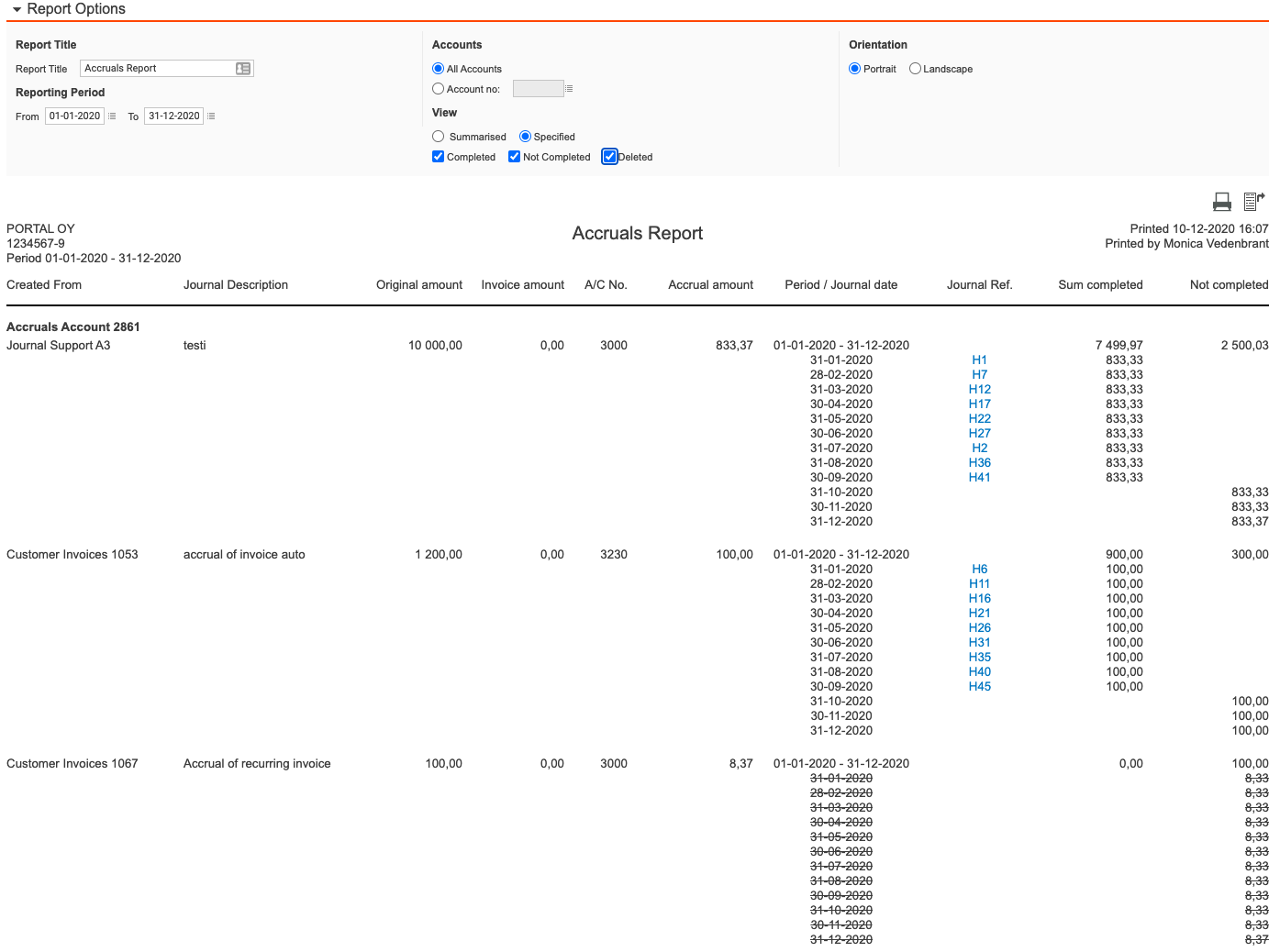This screenshot has width=1280, height=952.
Task: Export the report using the export icon
Action: (x=1254, y=202)
